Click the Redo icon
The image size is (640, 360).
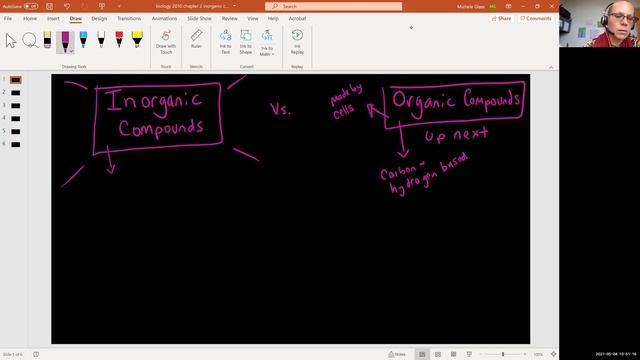[84, 7]
